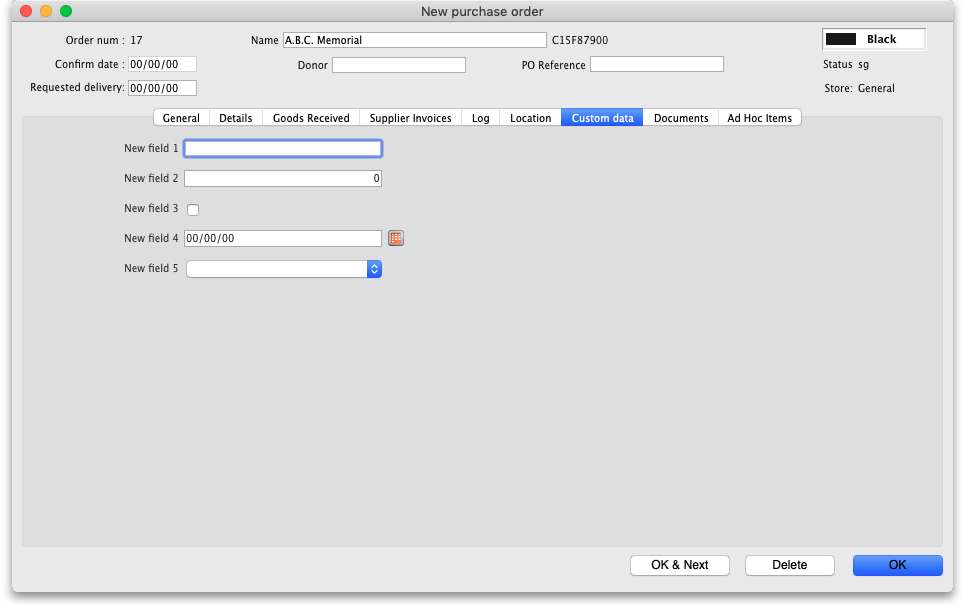
Task: Switch to the General tab
Action: point(181,118)
